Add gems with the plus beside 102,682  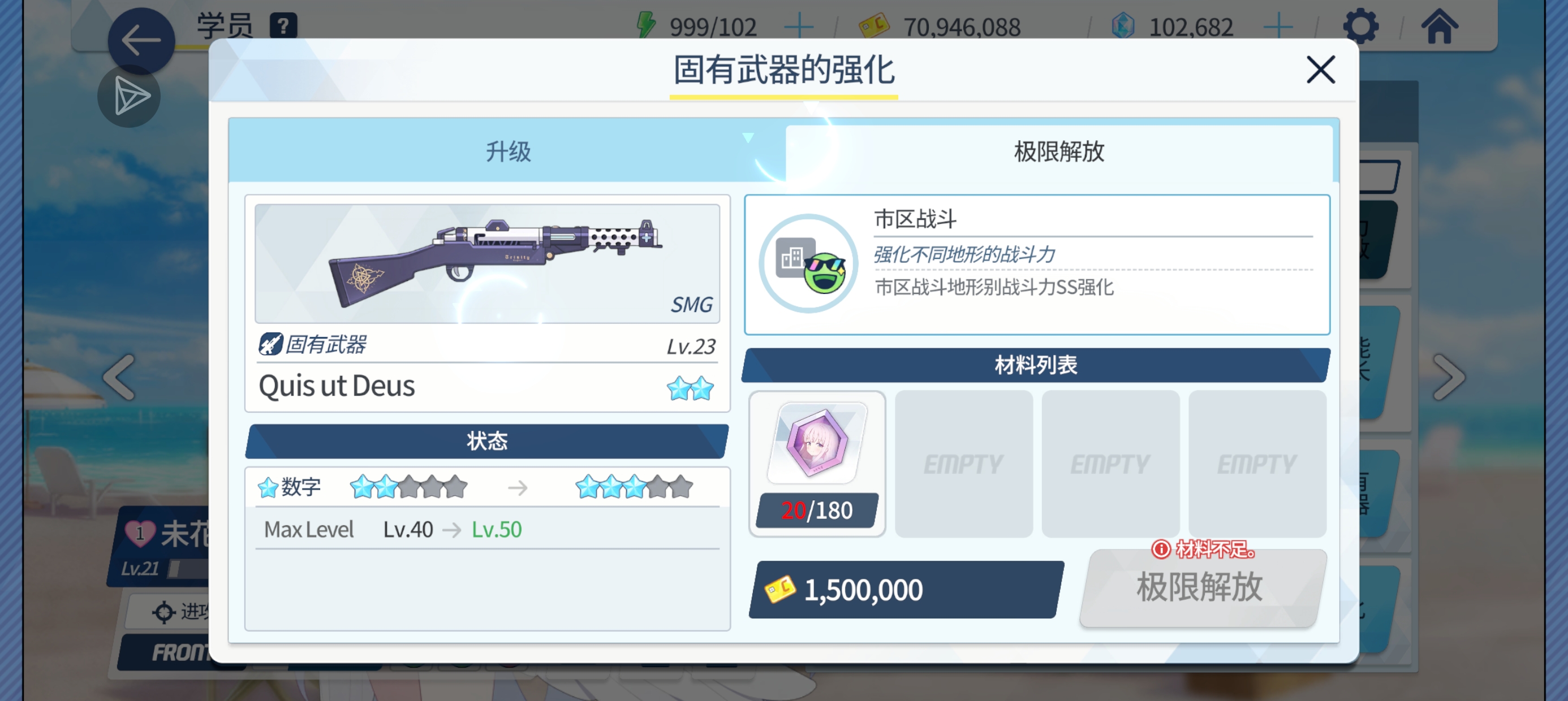[x=1278, y=27]
